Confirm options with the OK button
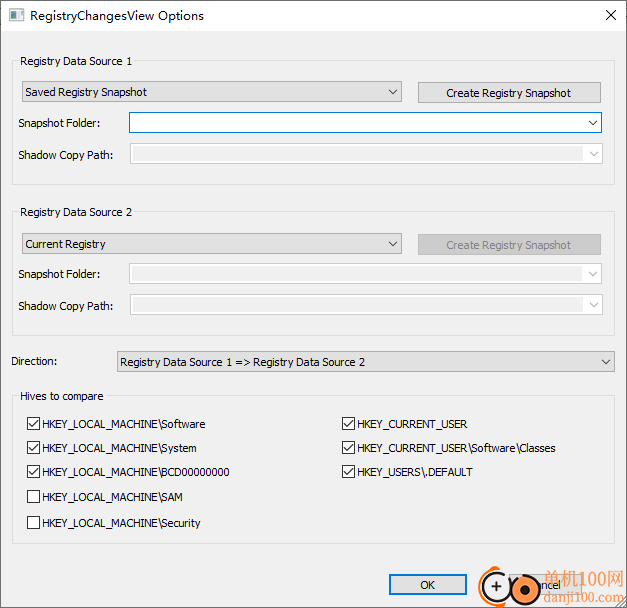The image size is (627, 608). pos(427,585)
